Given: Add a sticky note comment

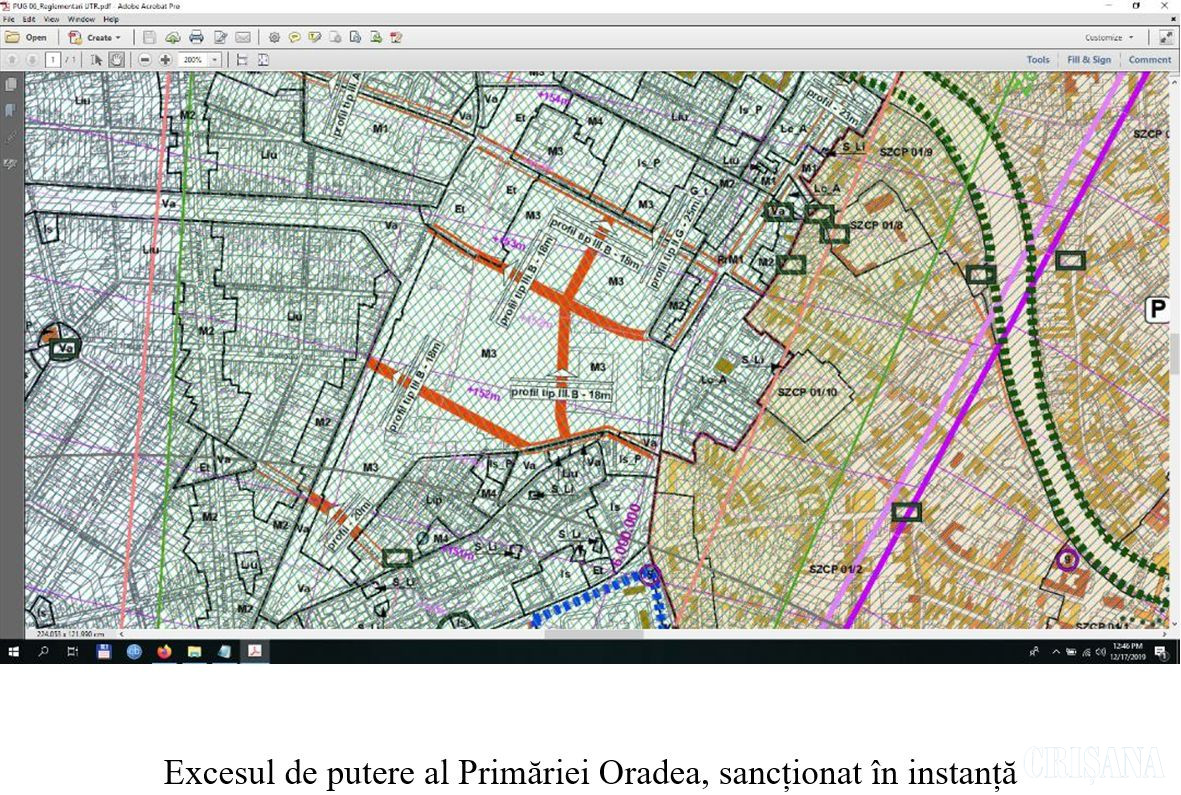Looking at the screenshot, I should point(295,38).
